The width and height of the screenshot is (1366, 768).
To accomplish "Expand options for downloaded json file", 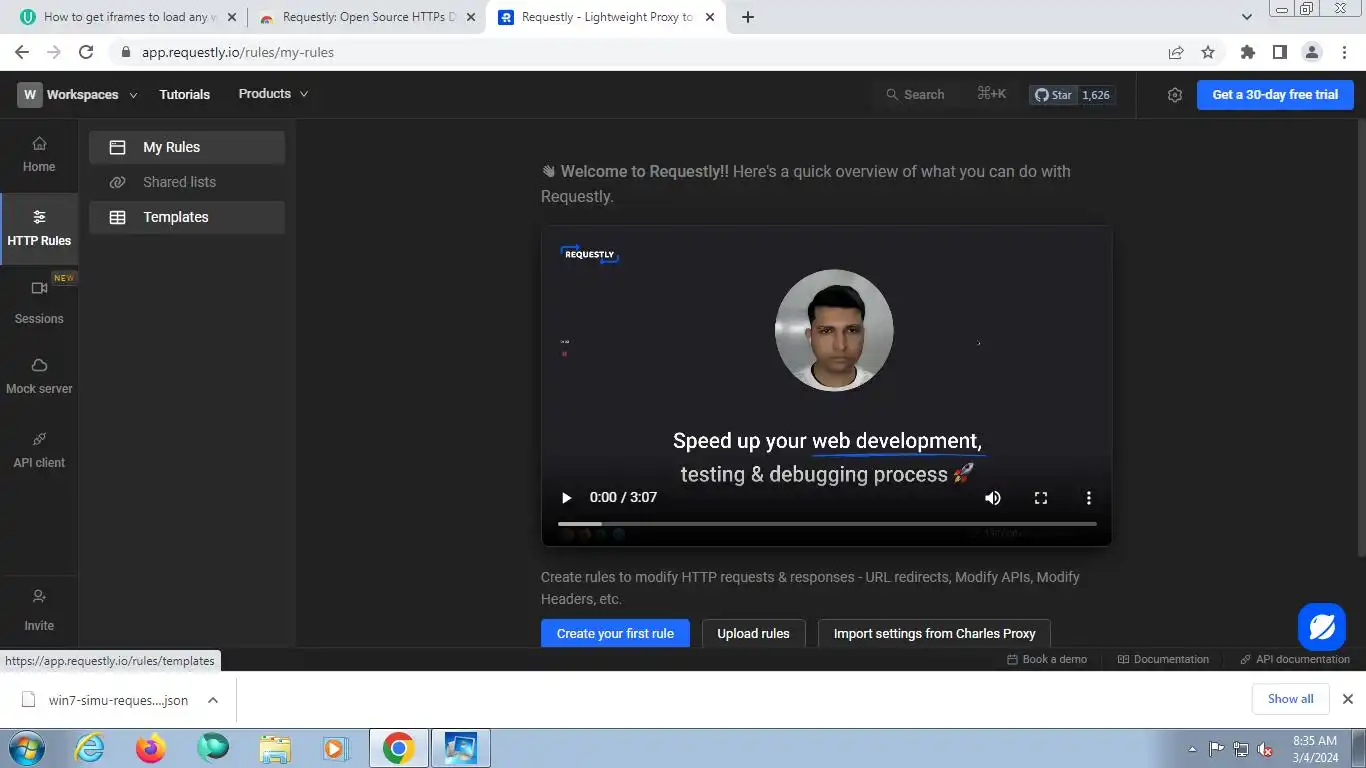I will (x=213, y=700).
